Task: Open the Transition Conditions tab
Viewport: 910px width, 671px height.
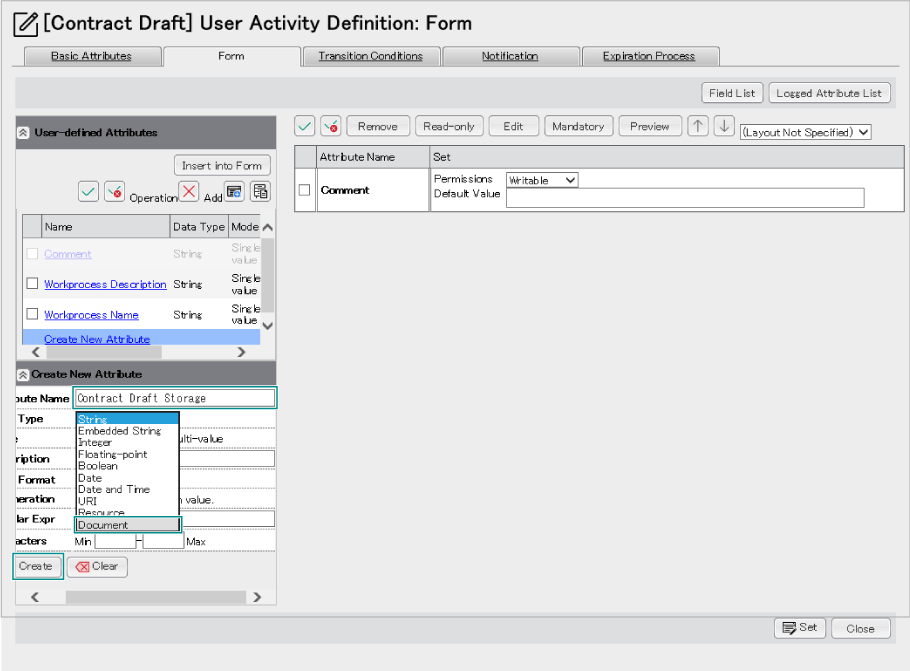Action: click(370, 56)
